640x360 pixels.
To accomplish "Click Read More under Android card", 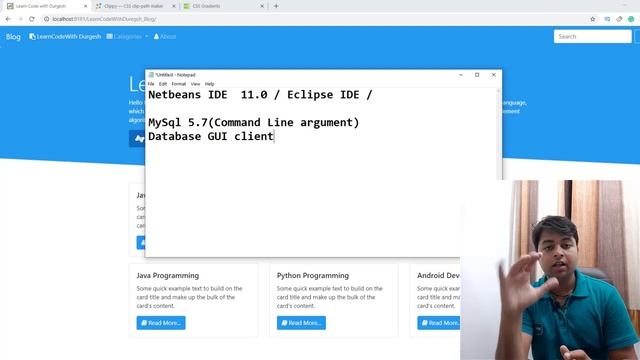I will click(439, 323).
